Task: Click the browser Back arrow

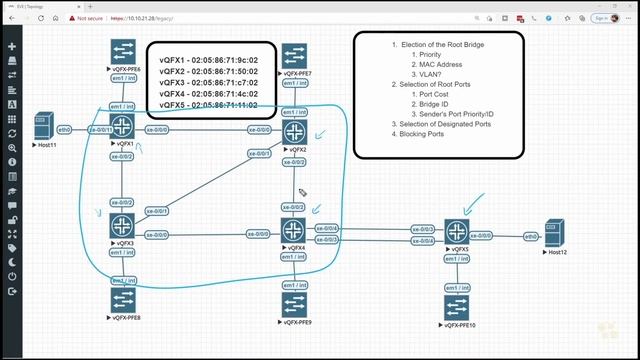Action: 11,18
